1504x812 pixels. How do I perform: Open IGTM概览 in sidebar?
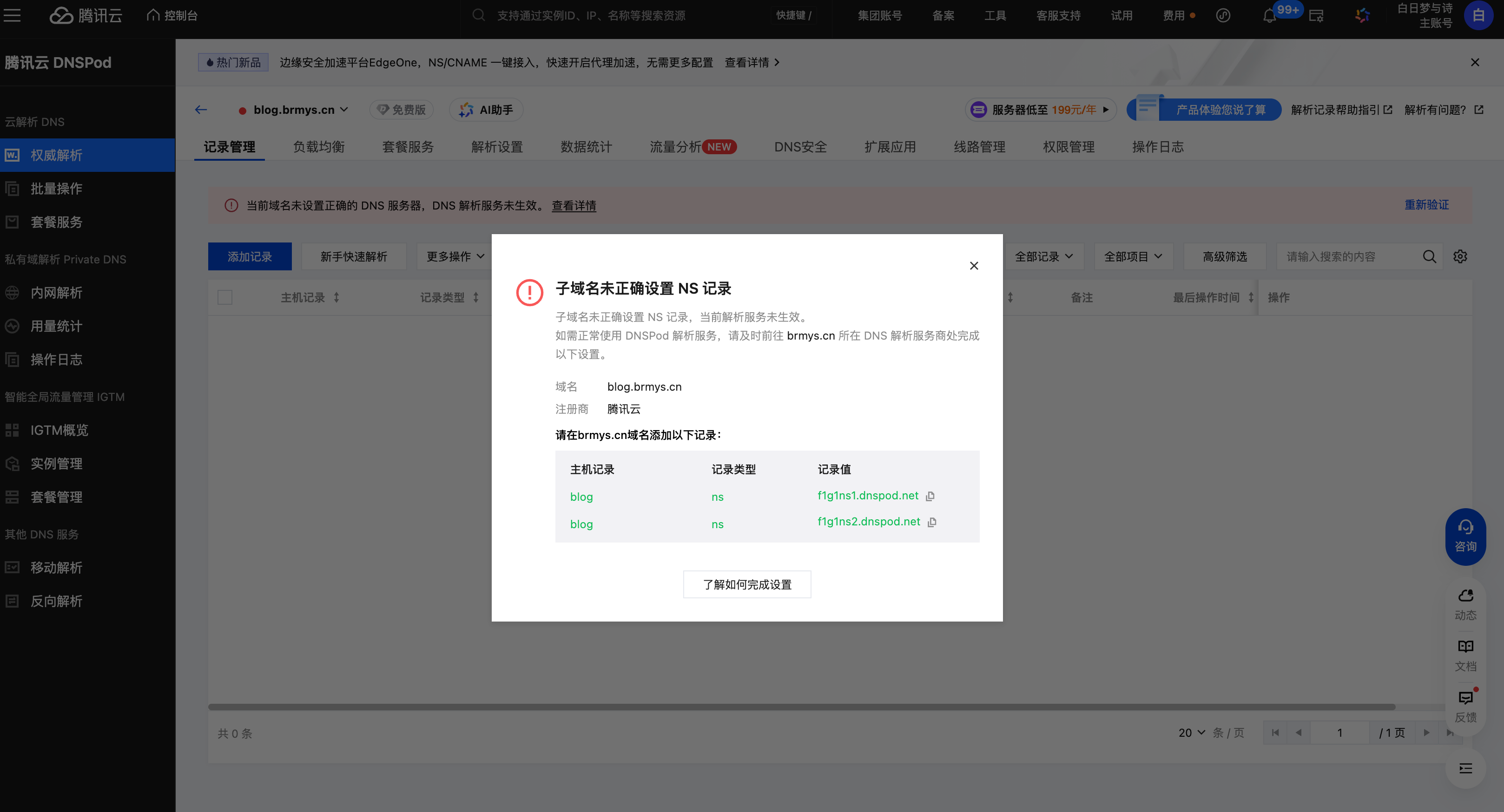pos(87,430)
